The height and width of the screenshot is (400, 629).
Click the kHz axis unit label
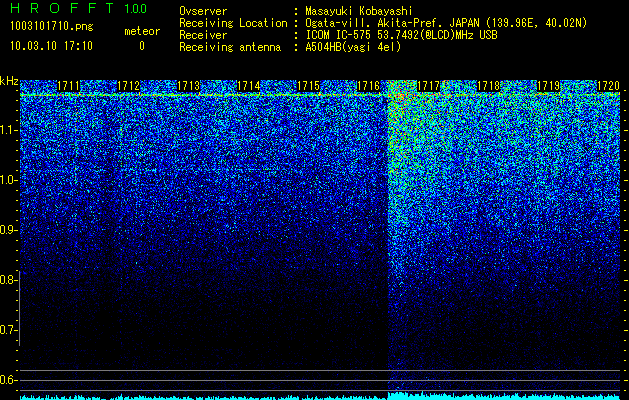point(9,81)
